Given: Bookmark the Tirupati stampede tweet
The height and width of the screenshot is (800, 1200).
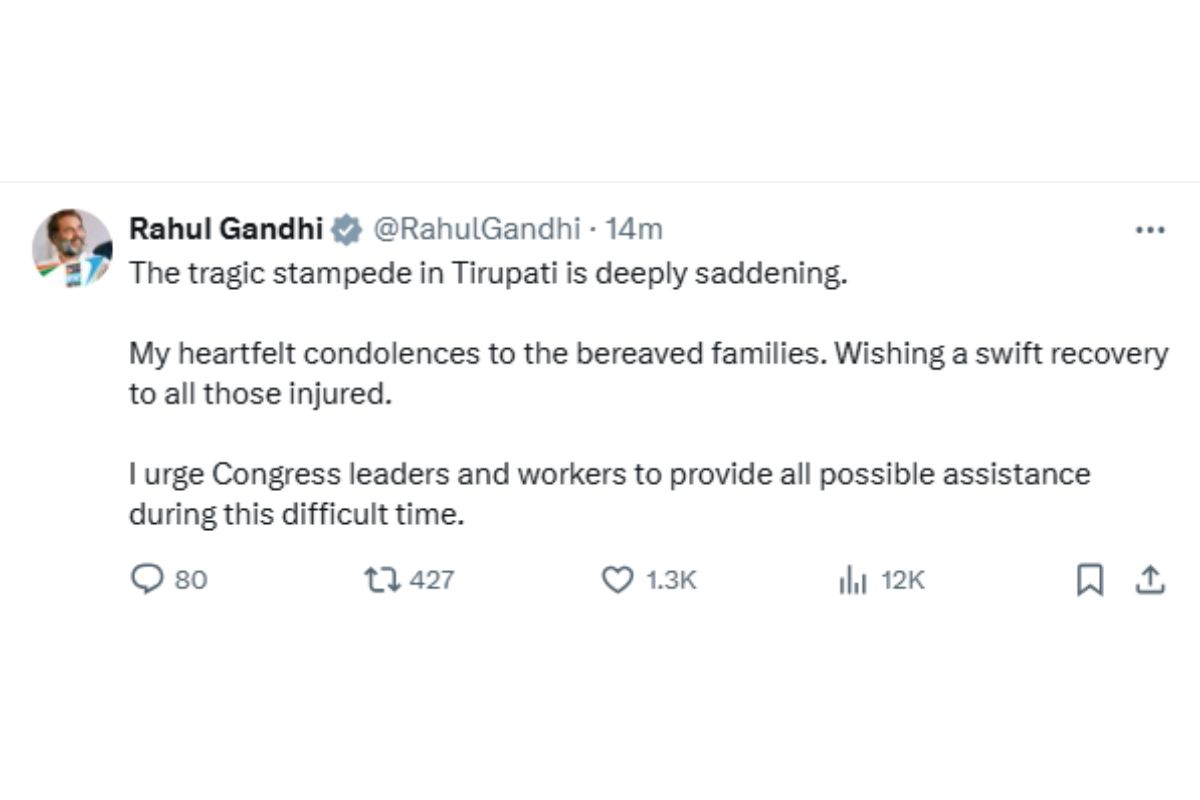Looking at the screenshot, I should pos(1089,580).
